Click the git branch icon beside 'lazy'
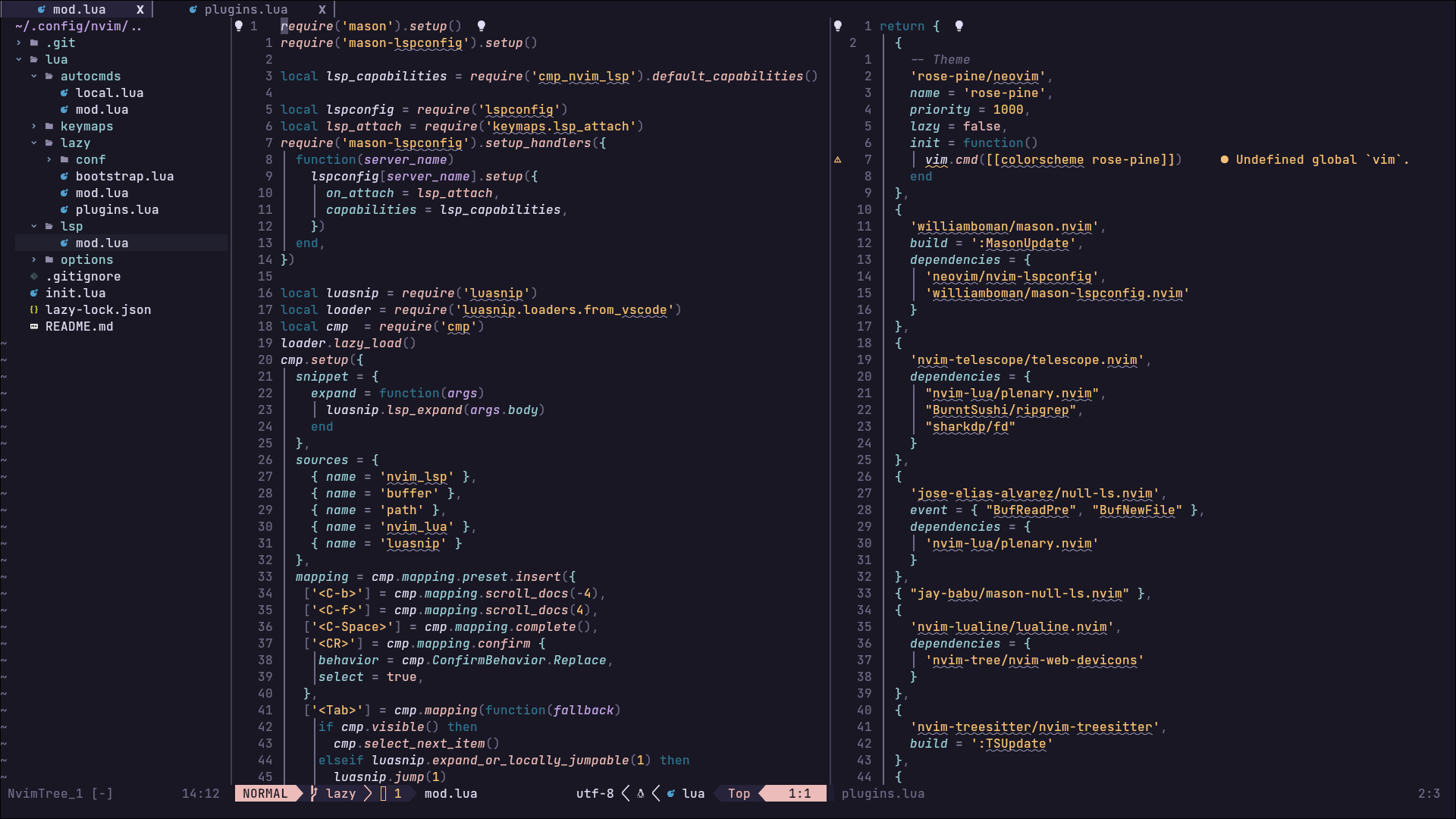Screen dimensions: 1456x819 tap(314, 794)
